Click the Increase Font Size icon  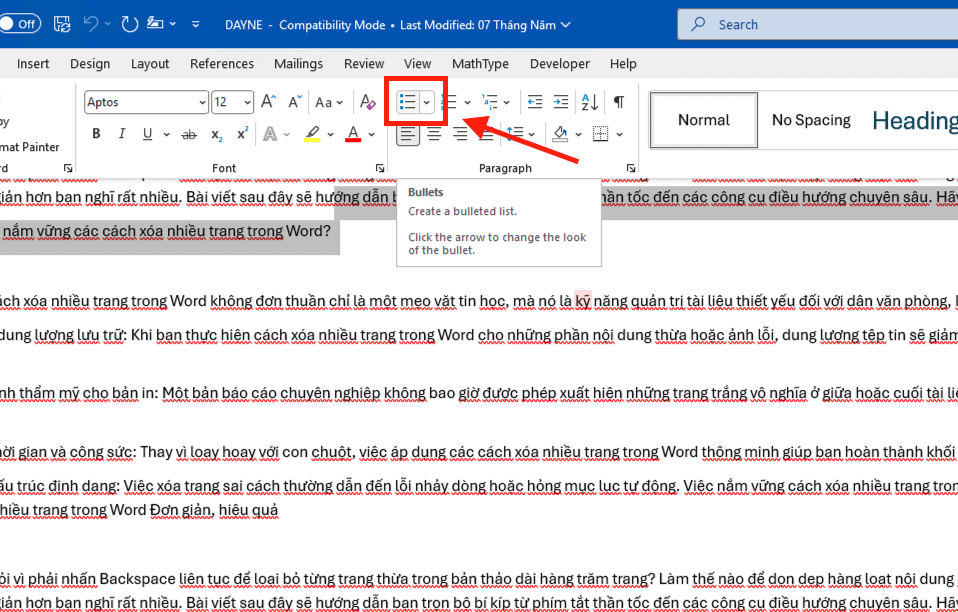pyautogui.click(x=269, y=102)
